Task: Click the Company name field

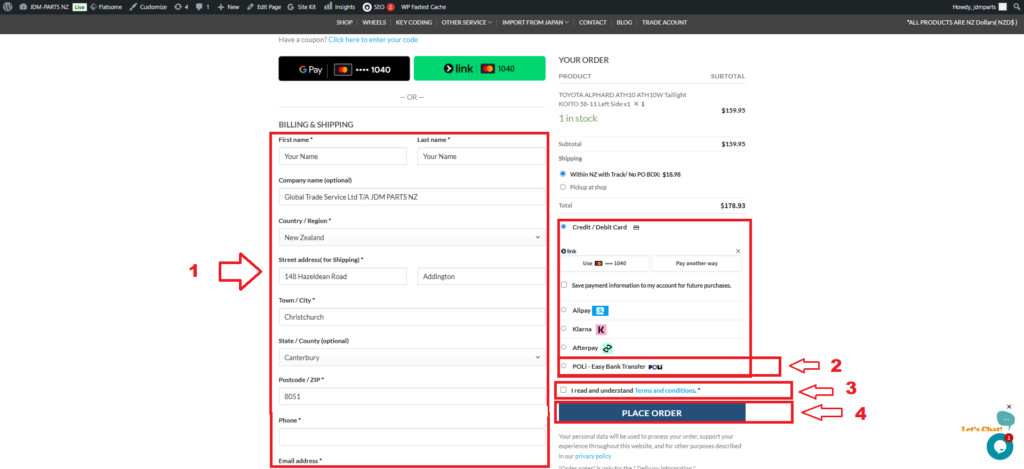Action: [x=412, y=197]
